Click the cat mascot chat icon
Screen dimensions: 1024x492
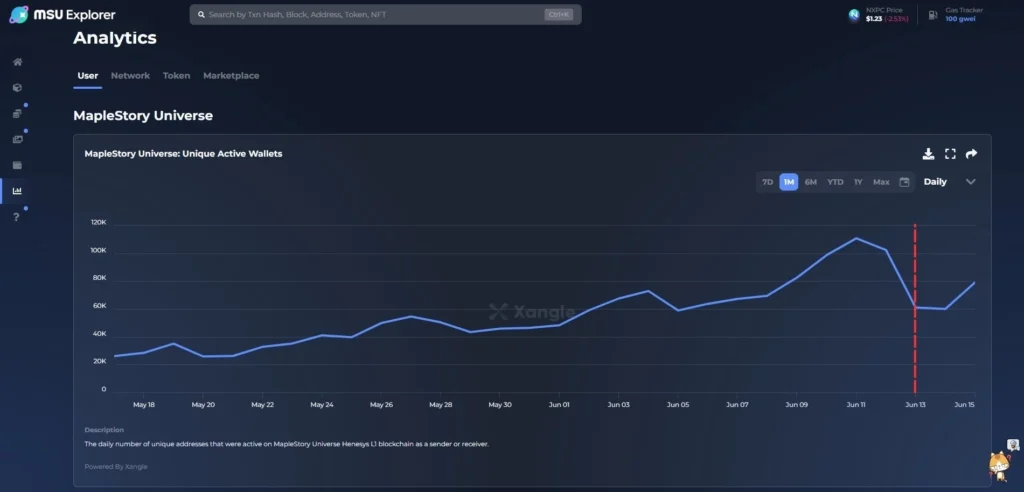tap(999, 465)
